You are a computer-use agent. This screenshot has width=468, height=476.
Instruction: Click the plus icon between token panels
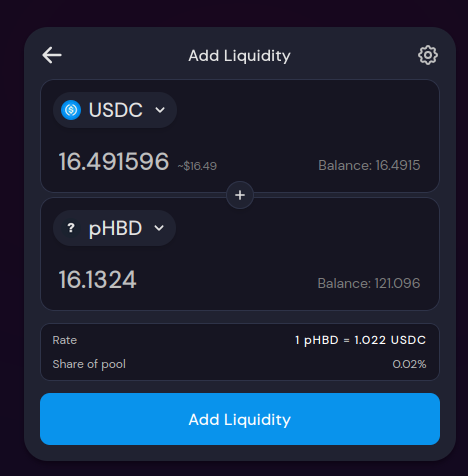pos(240,195)
